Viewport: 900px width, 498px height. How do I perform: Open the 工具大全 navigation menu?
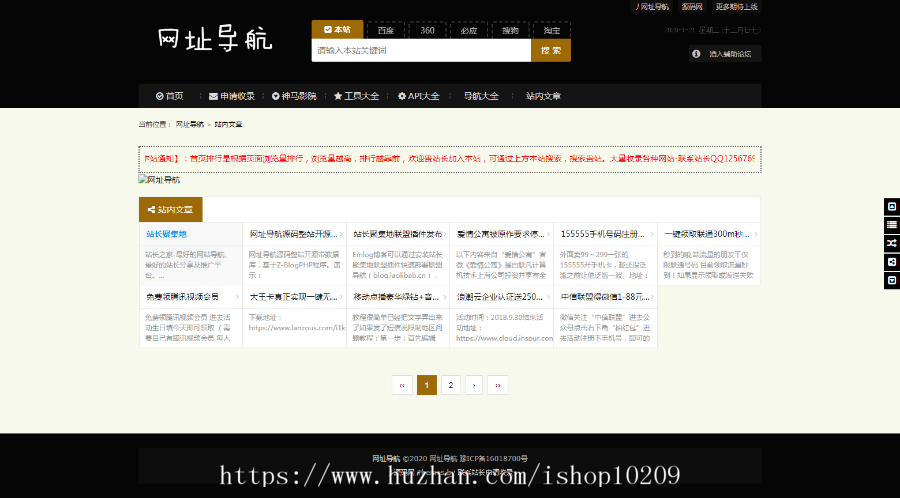coord(356,96)
